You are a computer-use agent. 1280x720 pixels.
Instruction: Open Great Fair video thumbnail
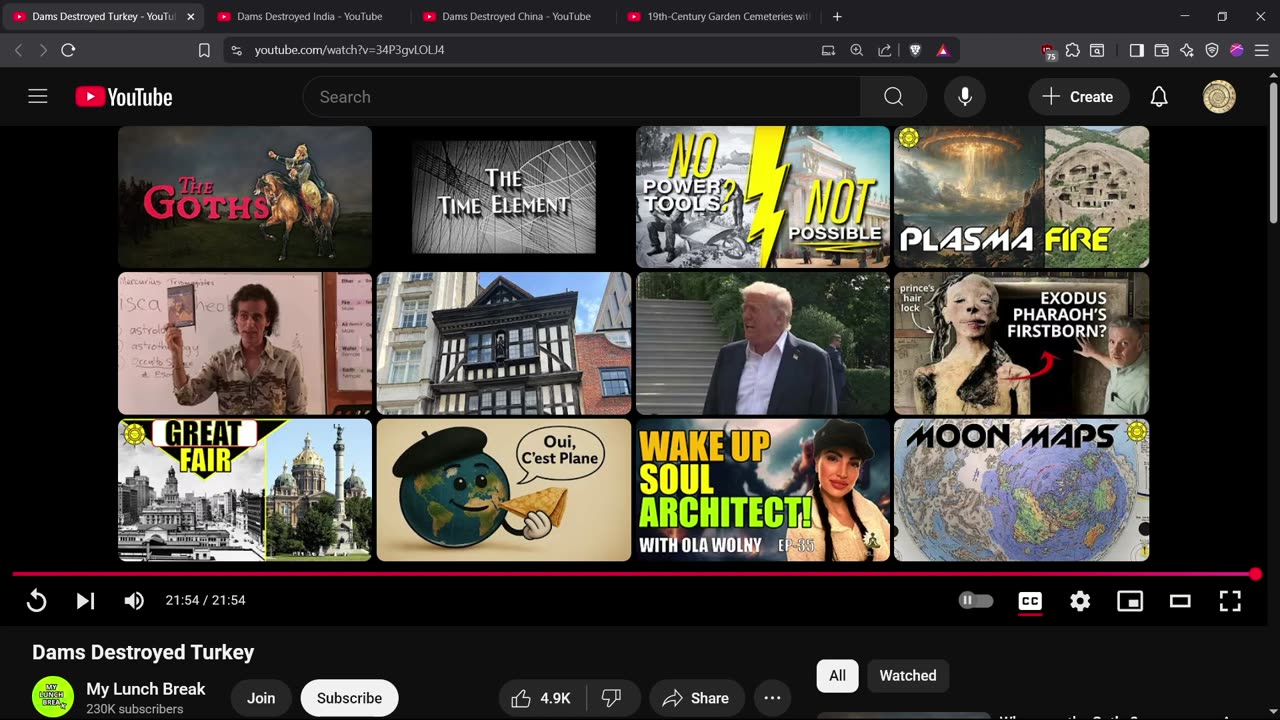tap(245, 490)
